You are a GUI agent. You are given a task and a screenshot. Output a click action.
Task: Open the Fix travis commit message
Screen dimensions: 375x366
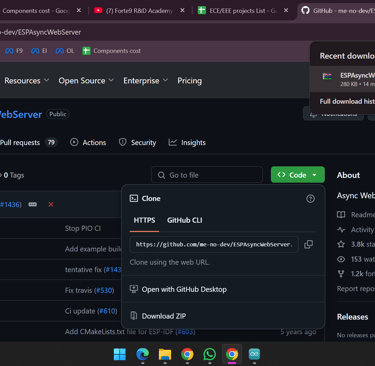pyautogui.click(x=78, y=290)
